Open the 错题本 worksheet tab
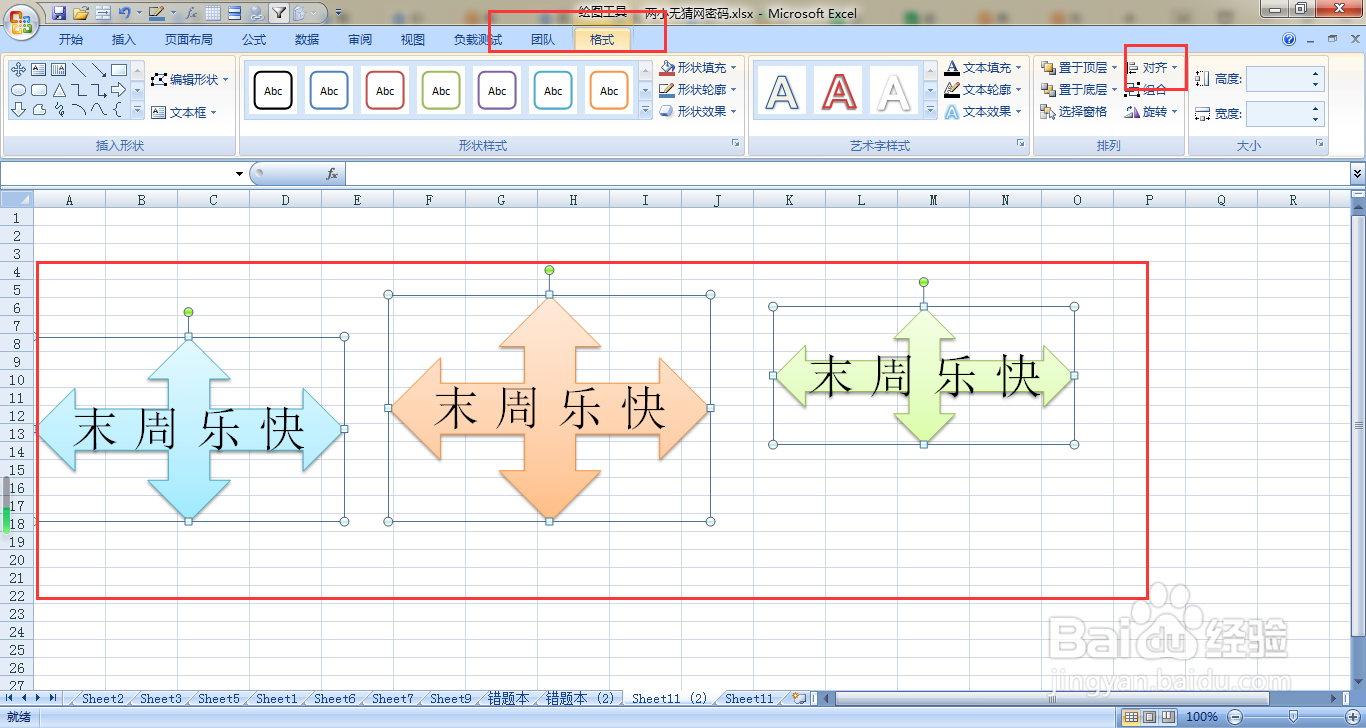The height and width of the screenshot is (728, 1366). coord(509,699)
